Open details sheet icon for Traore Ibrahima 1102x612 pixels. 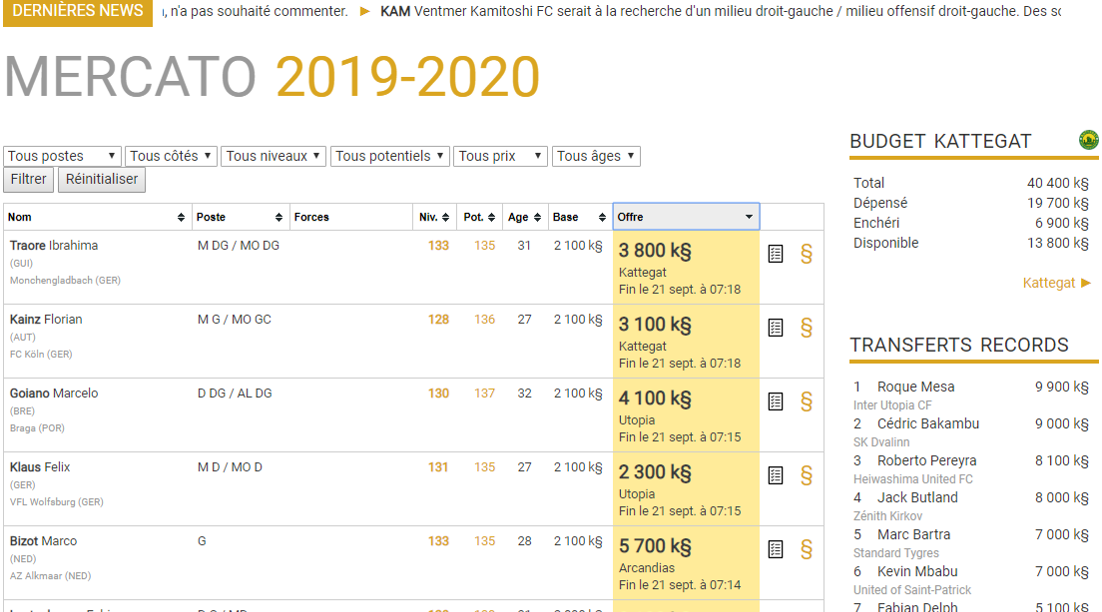[775, 254]
